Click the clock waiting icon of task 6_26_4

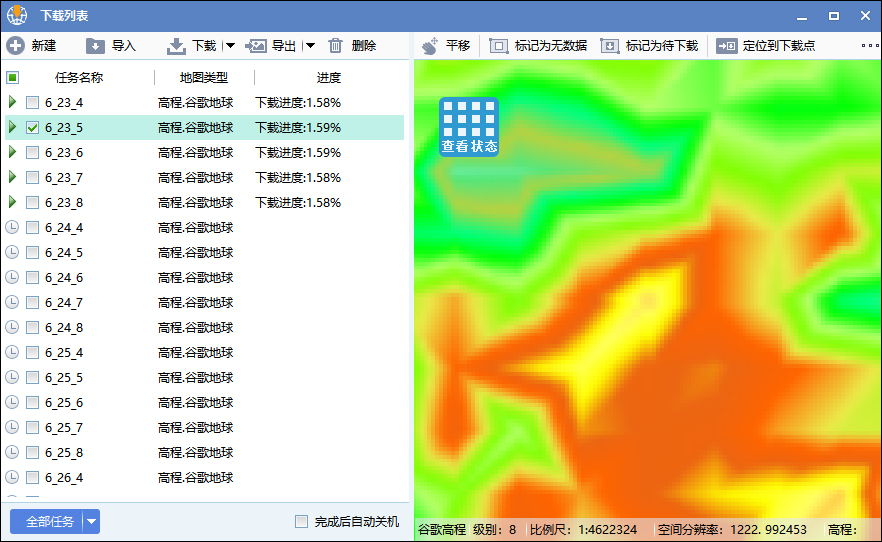[x=12, y=478]
